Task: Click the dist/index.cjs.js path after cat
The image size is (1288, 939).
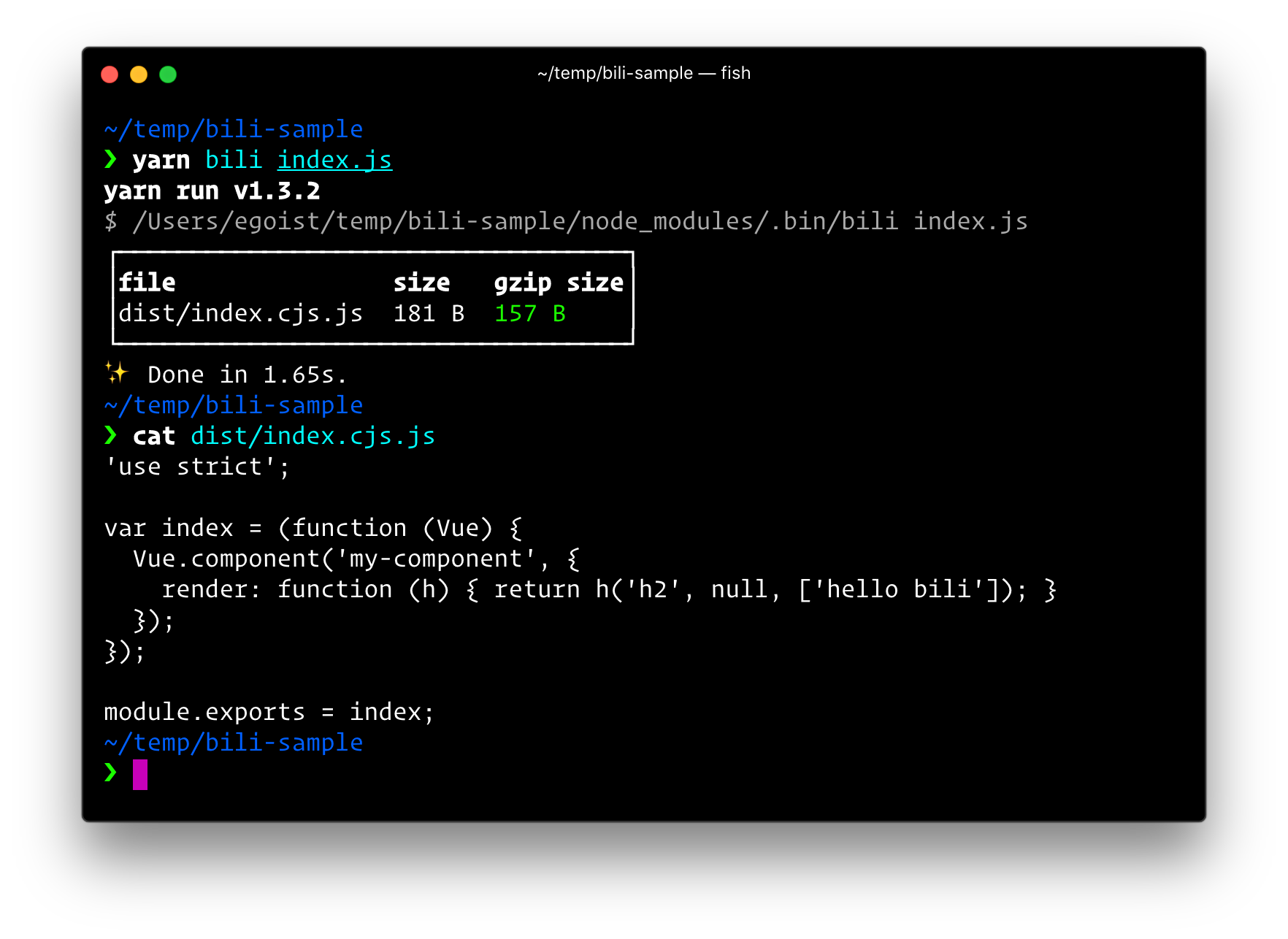Action: pyautogui.click(x=313, y=435)
